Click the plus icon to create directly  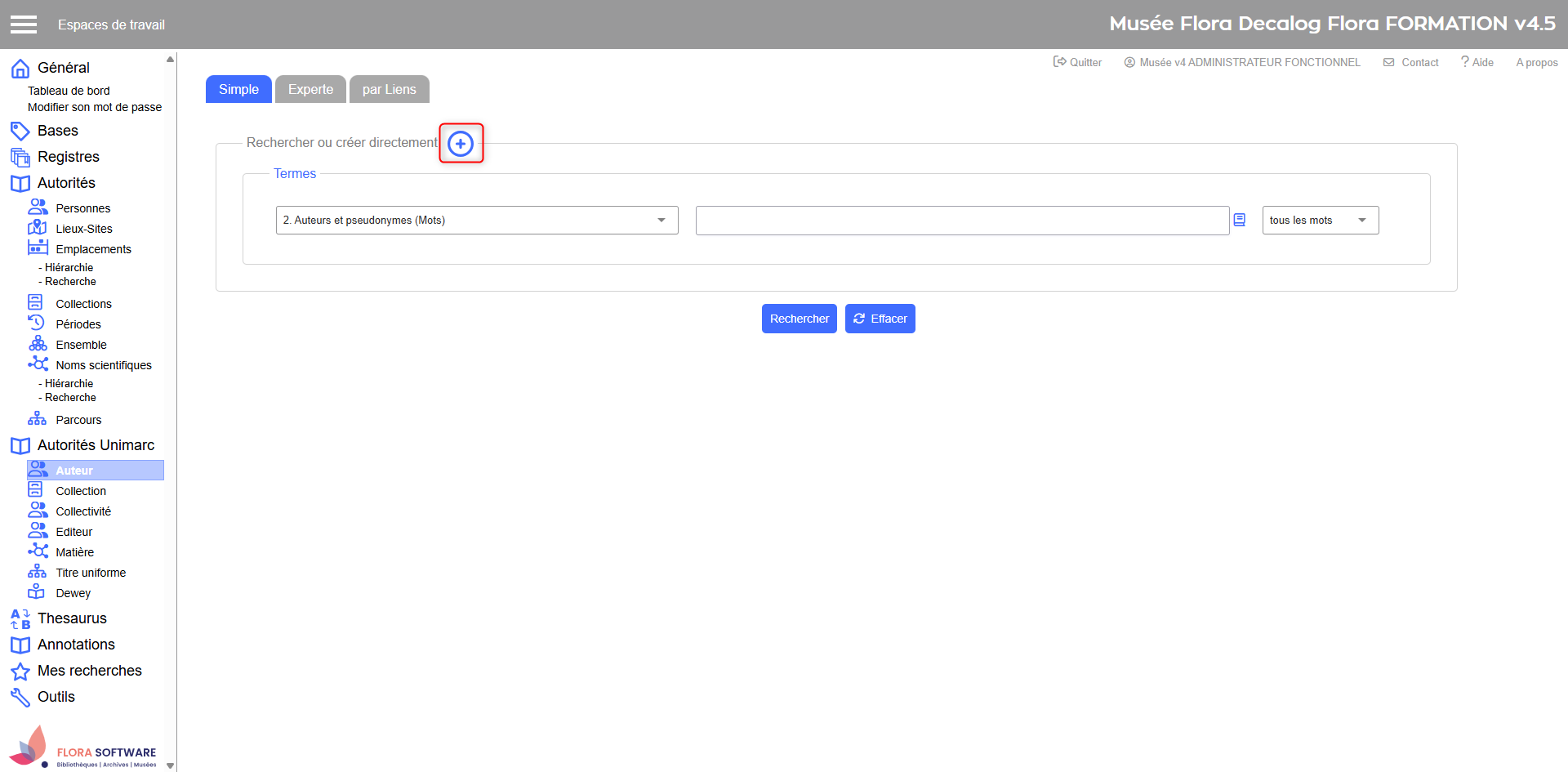click(x=461, y=144)
